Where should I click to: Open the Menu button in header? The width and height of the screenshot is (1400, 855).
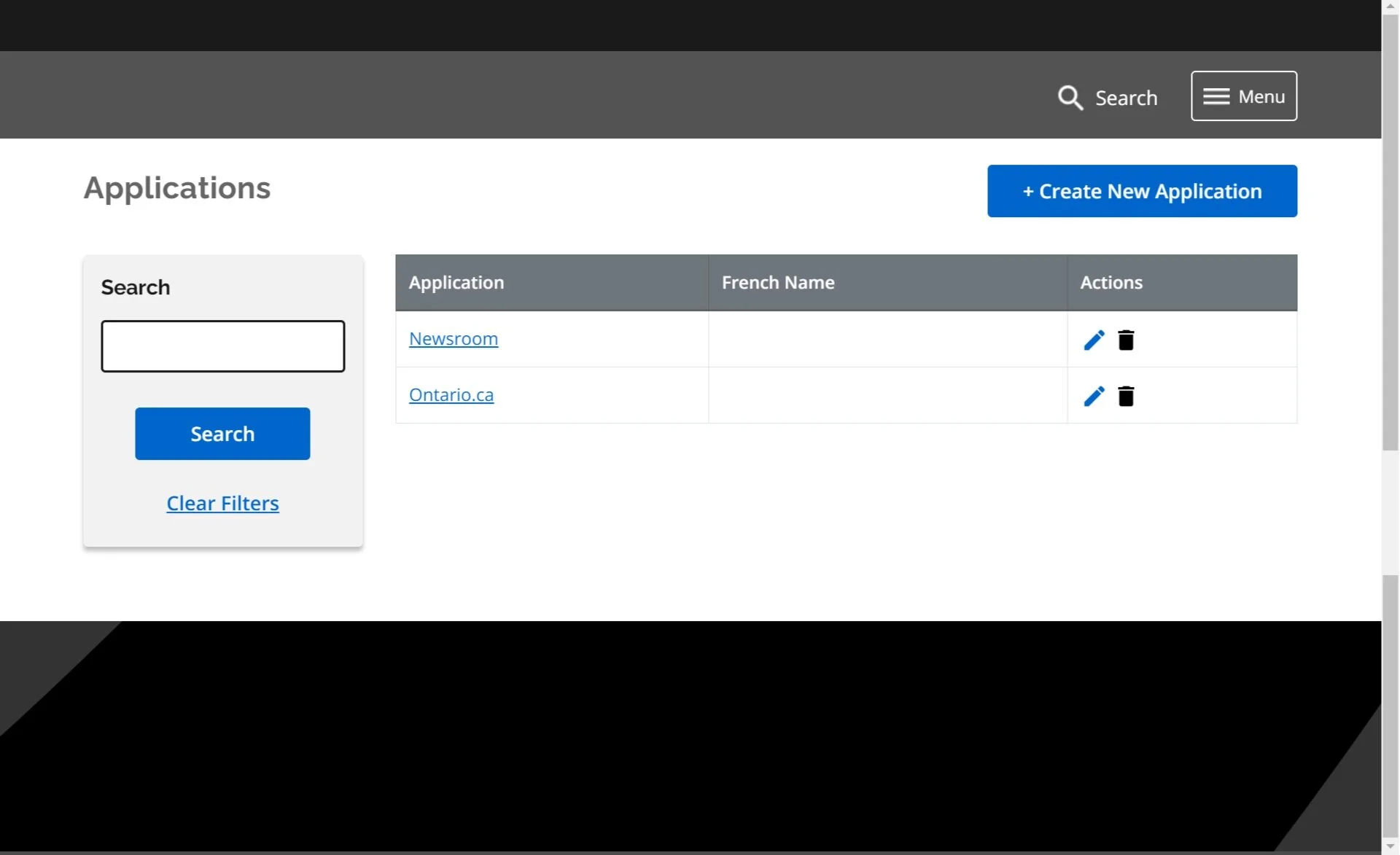pyautogui.click(x=1243, y=96)
